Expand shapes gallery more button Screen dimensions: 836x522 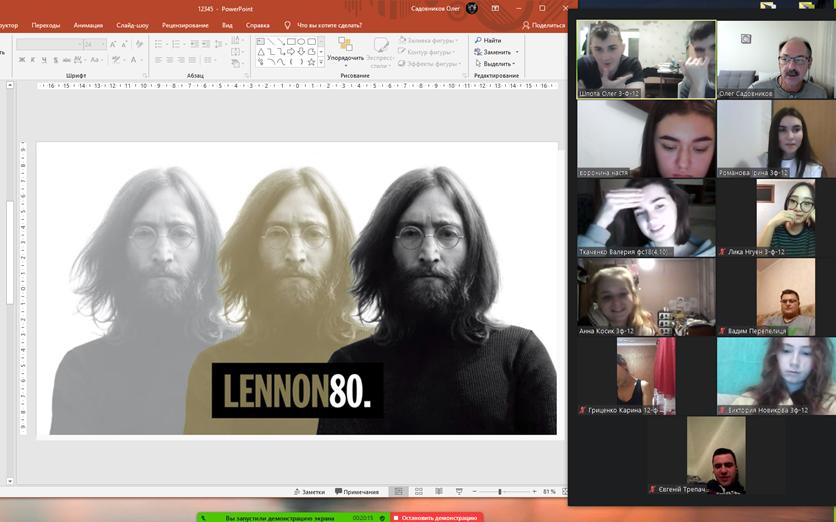[x=321, y=62]
